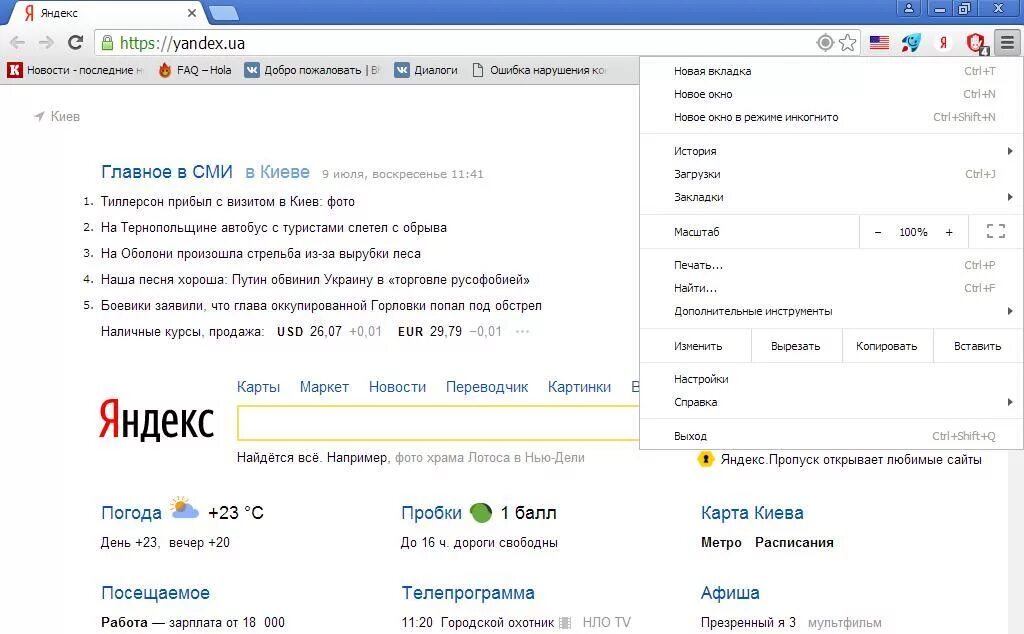The image size is (1024, 634).
Task: Close the Яндекс tab
Action: 191,13
